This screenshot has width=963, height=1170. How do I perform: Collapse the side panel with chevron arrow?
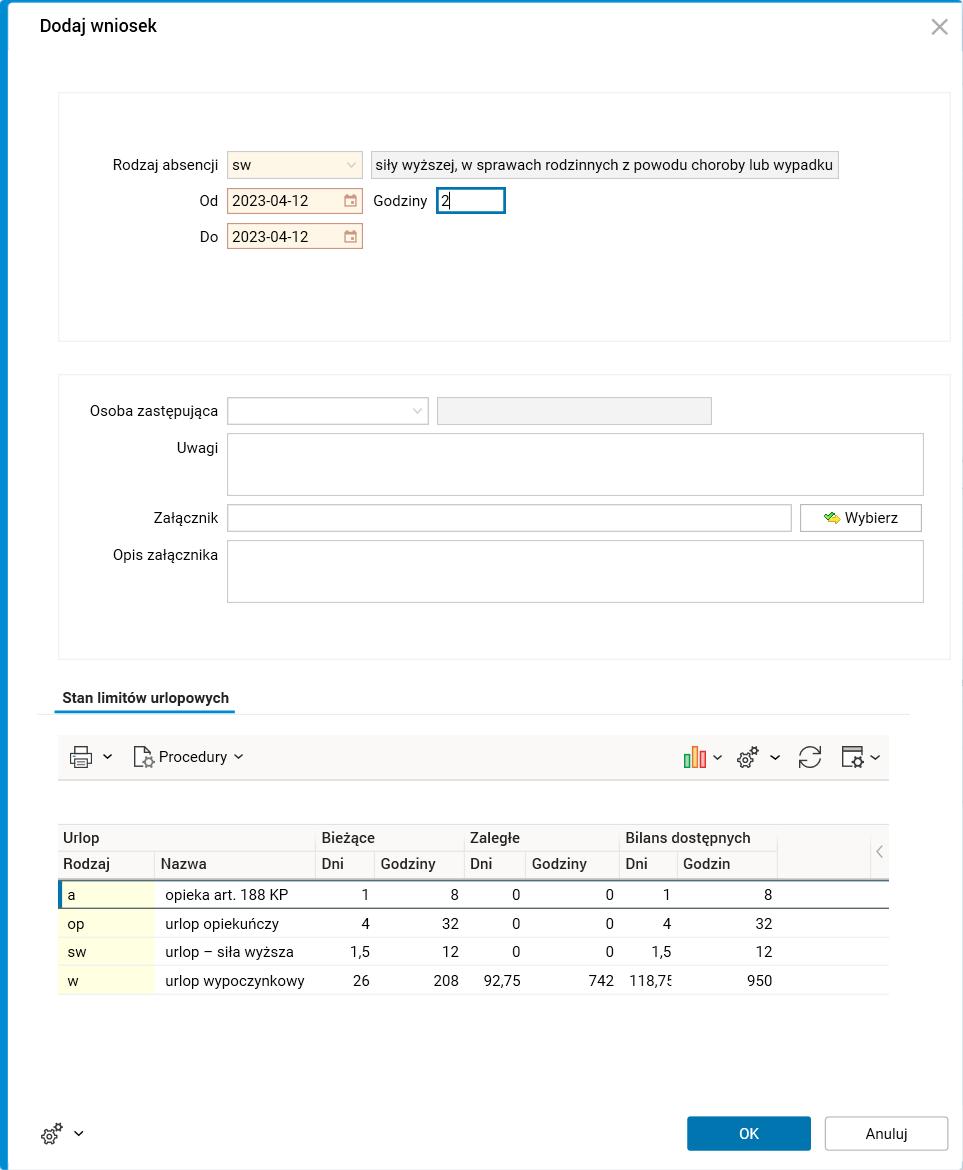click(x=879, y=851)
